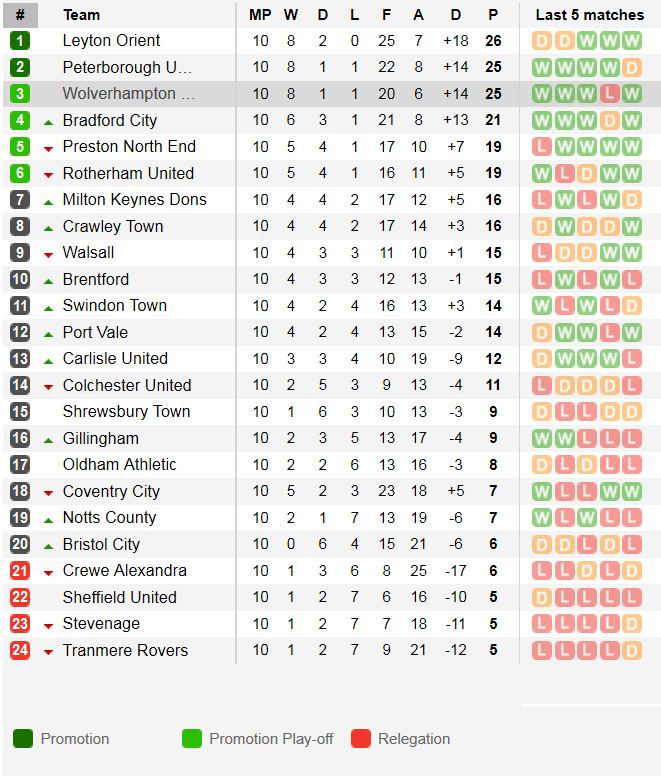
Task: Click Peterborough's most recent D result badge
Action: (631, 68)
